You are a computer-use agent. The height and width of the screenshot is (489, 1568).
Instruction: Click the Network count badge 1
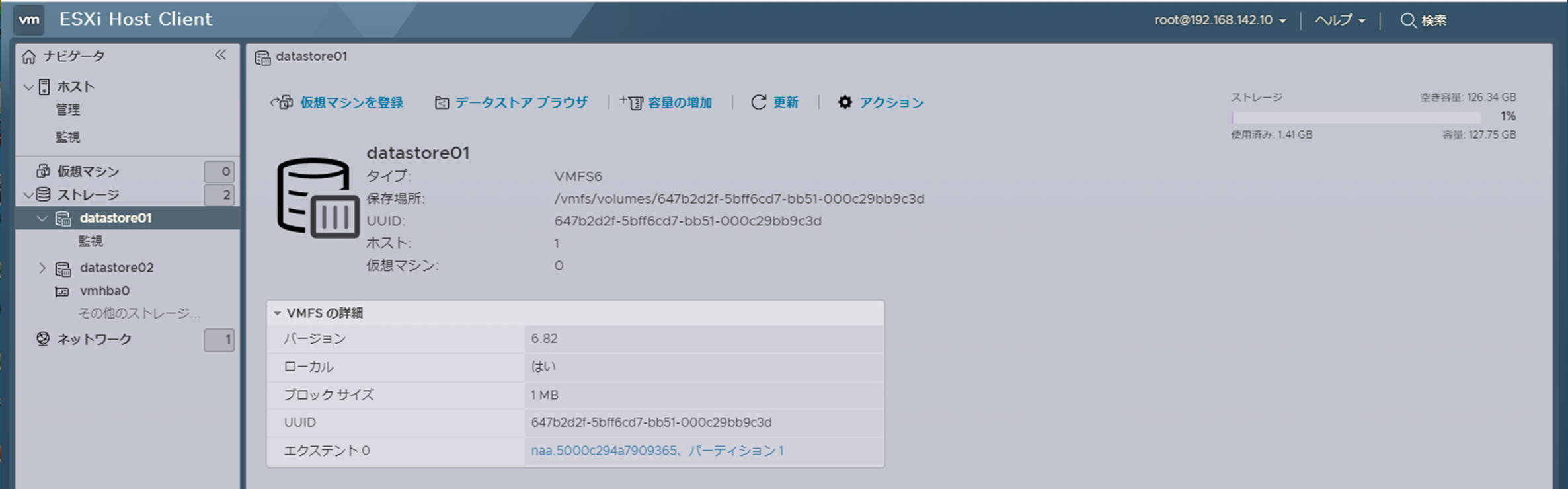(x=219, y=340)
